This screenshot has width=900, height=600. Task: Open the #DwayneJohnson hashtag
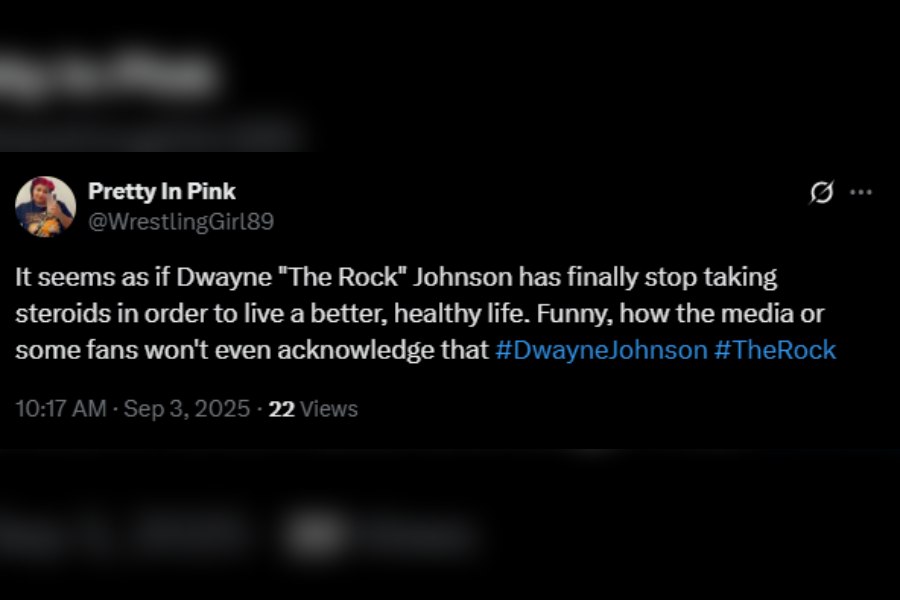pyautogui.click(x=601, y=350)
